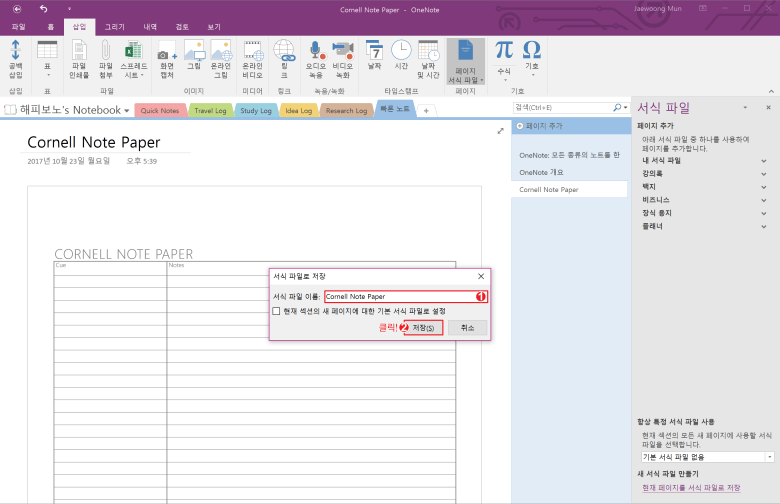Image resolution: width=780 pixels, height=504 pixels.
Task: Click the Link globe icon
Action: click(x=284, y=51)
